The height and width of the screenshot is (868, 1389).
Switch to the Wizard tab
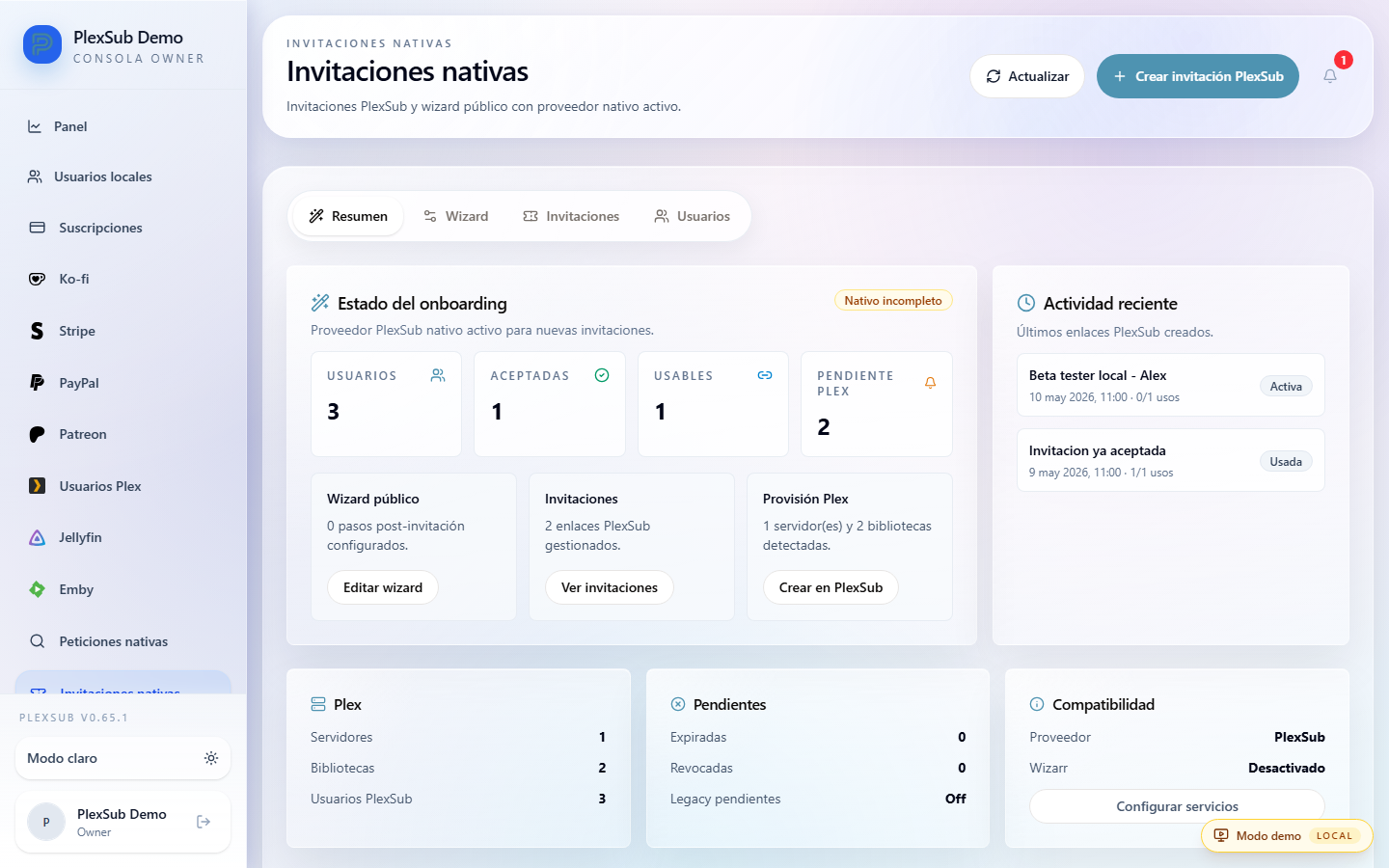tap(455, 216)
